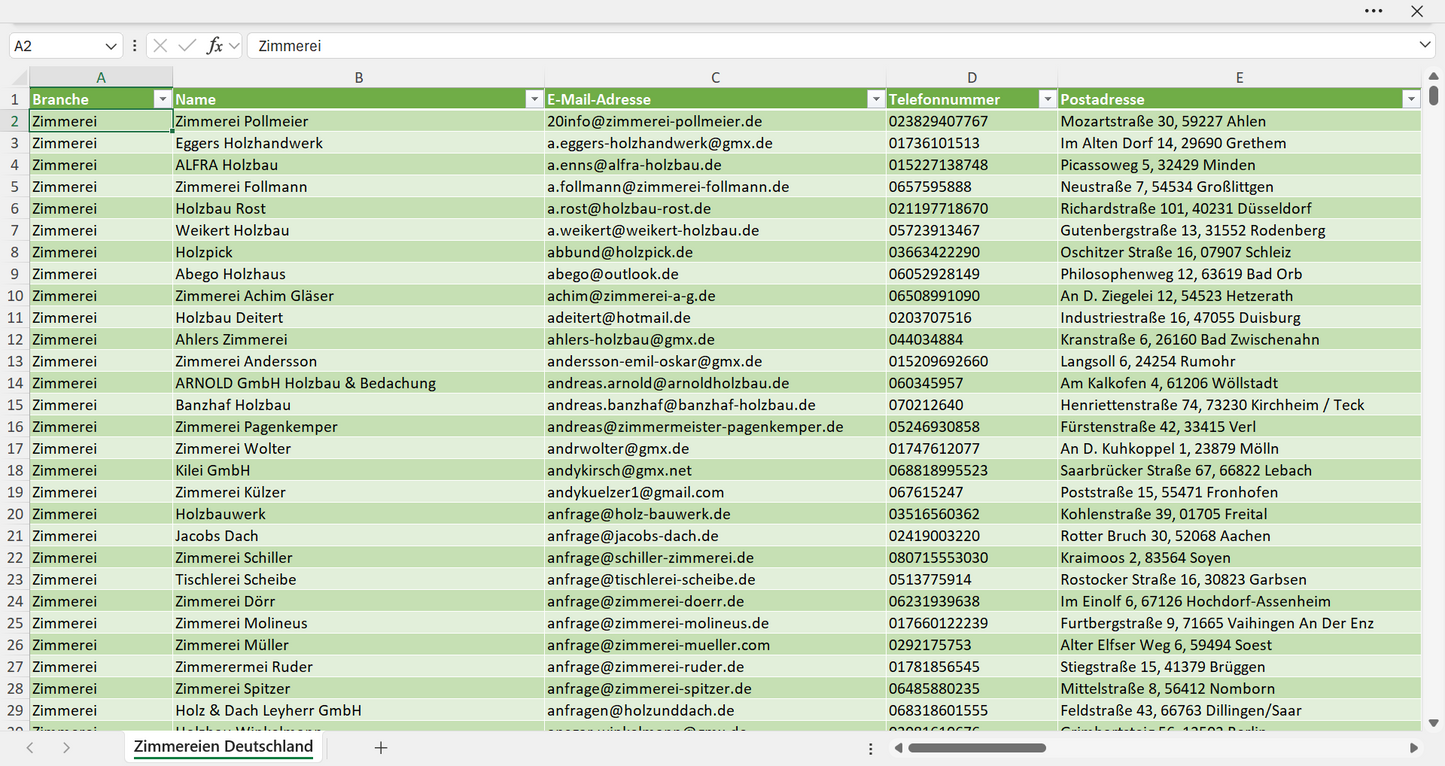Select column A header

101,78
